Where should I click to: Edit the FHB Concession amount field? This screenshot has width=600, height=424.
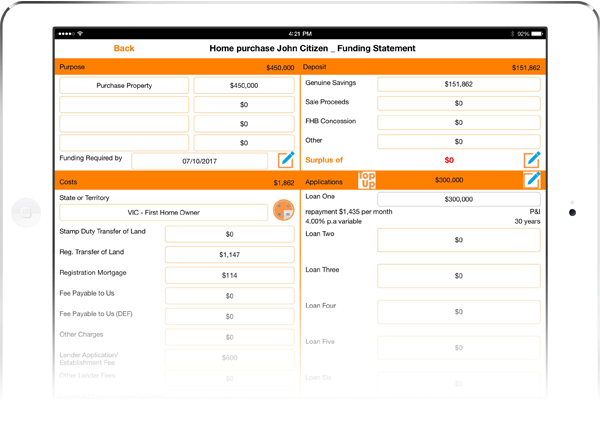pos(458,122)
